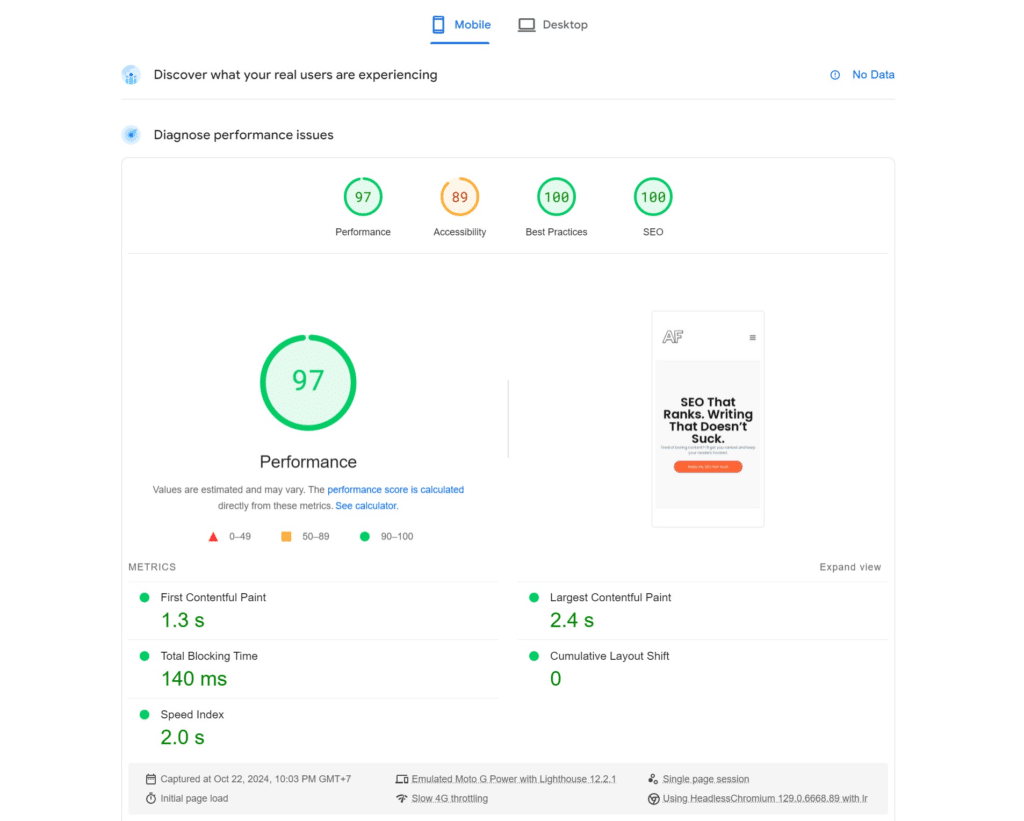Click the First Contentful Paint label
The width and height of the screenshot is (1024, 821).
(213, 598)
